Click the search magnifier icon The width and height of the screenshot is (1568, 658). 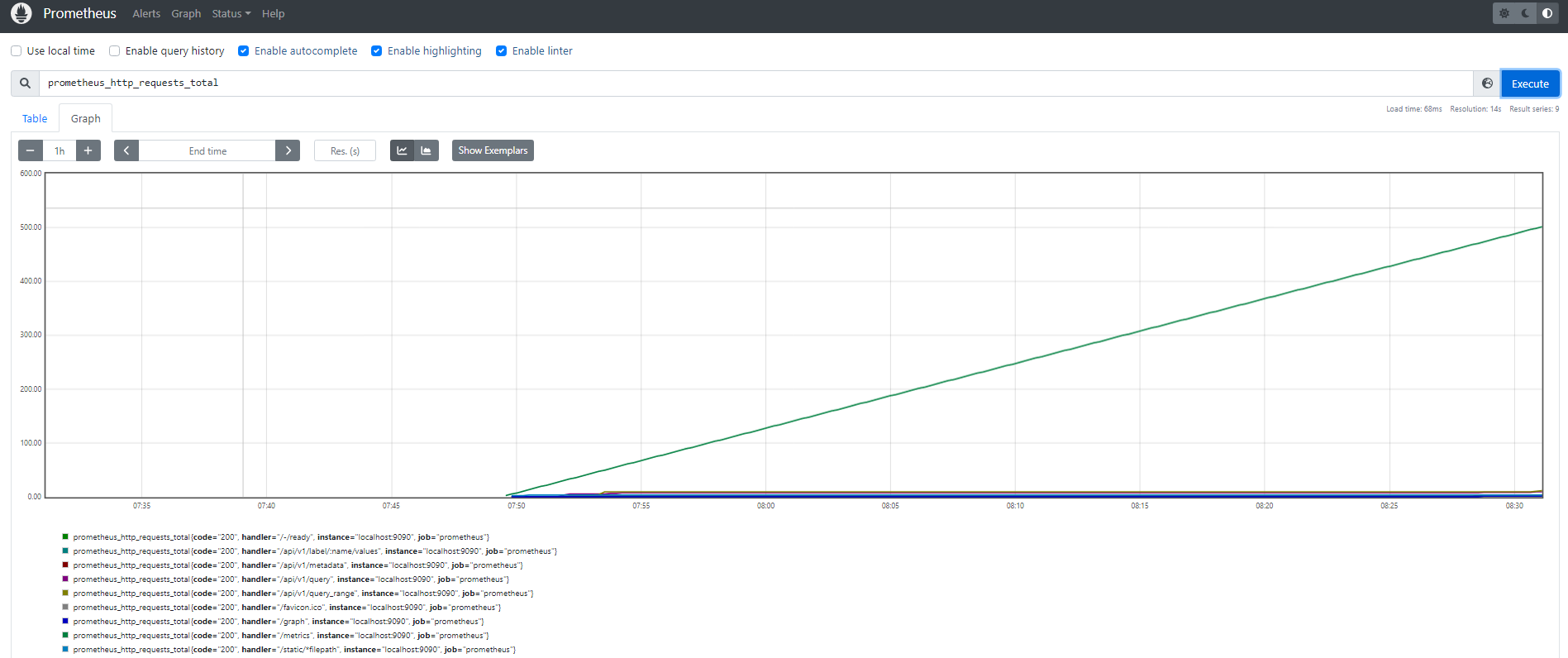[25, 83]
